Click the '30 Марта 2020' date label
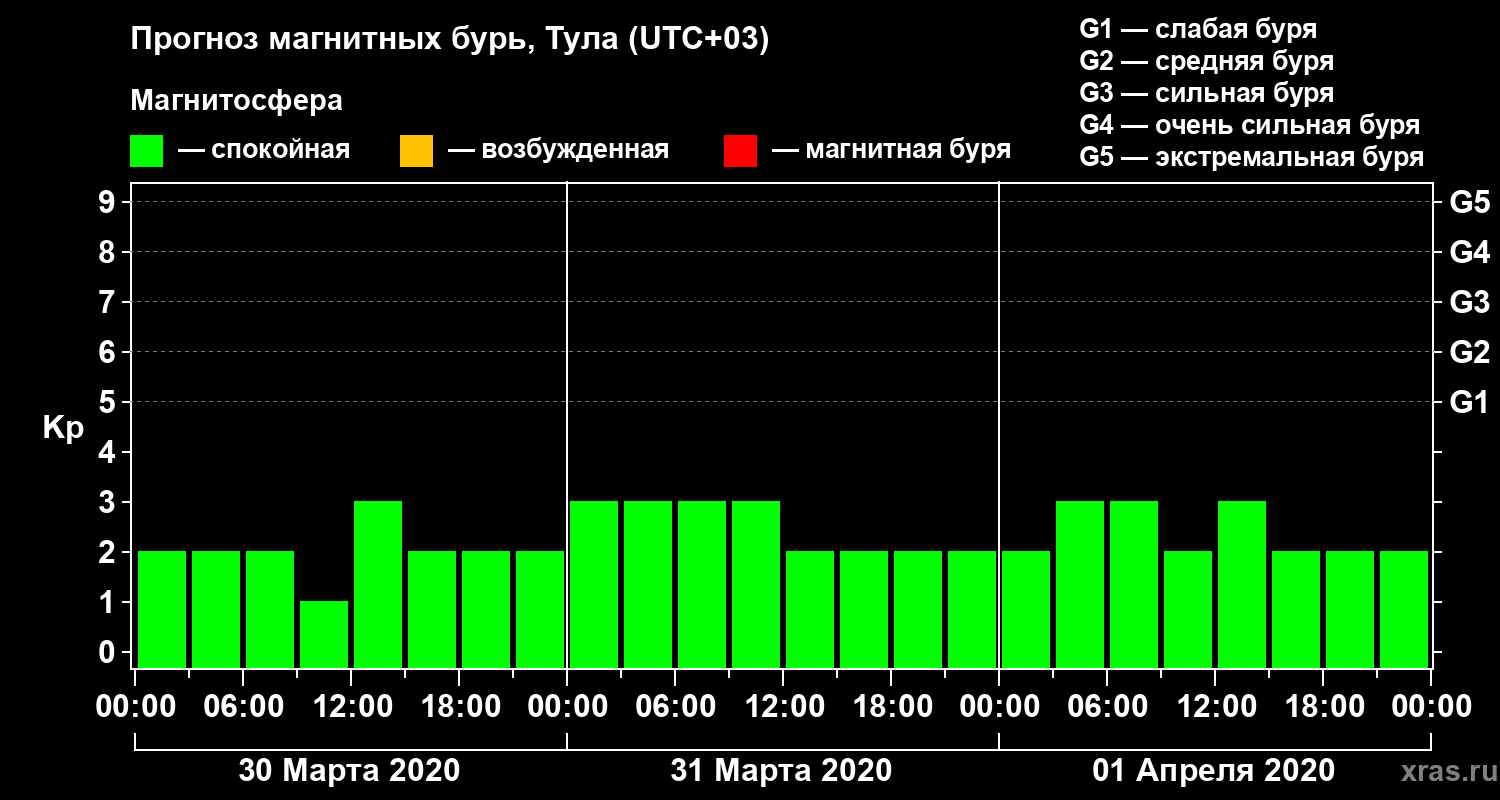The image size is (1500, 800). coord(349,771)
